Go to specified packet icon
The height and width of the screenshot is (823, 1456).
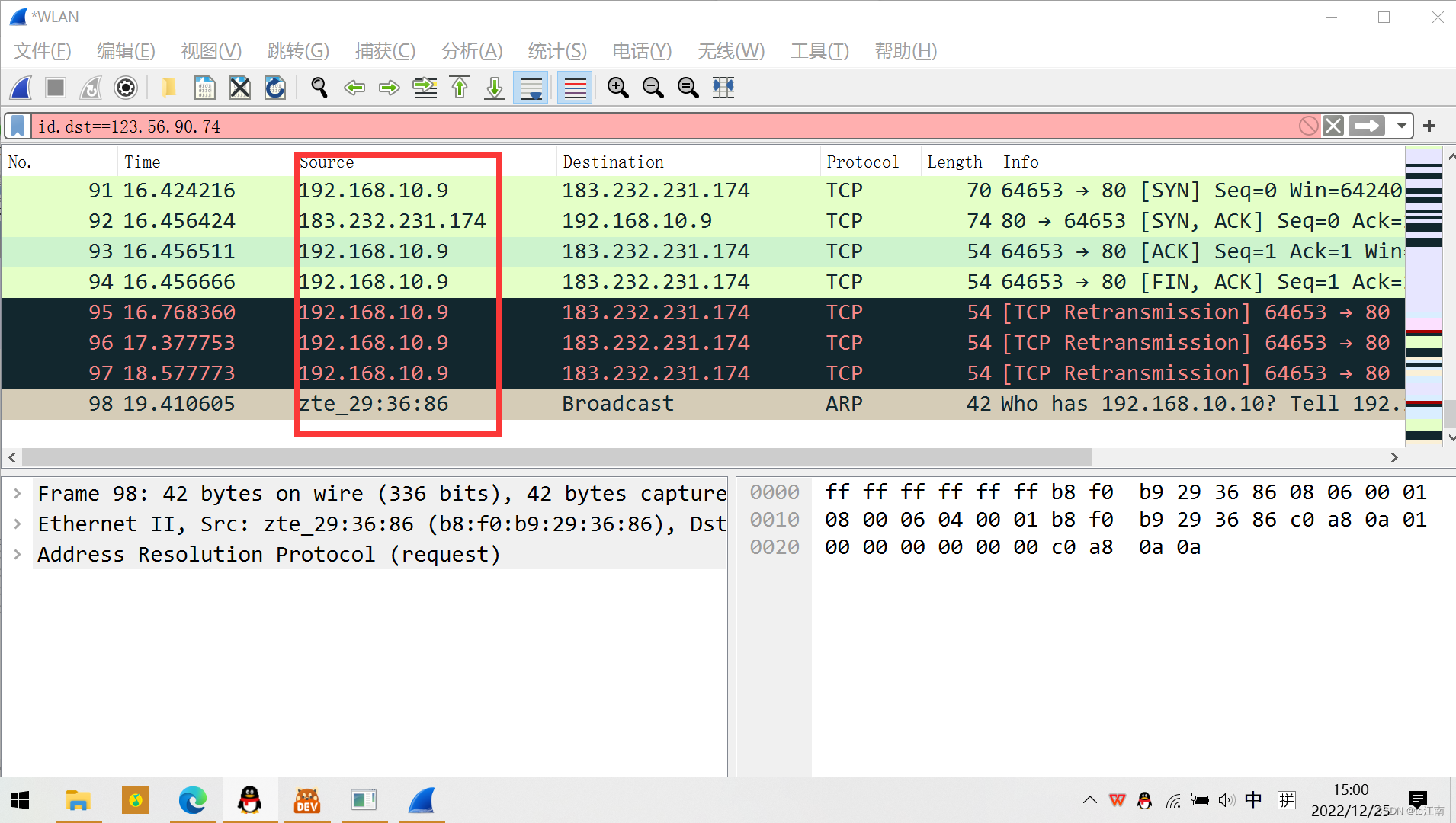tap(425, 88)
